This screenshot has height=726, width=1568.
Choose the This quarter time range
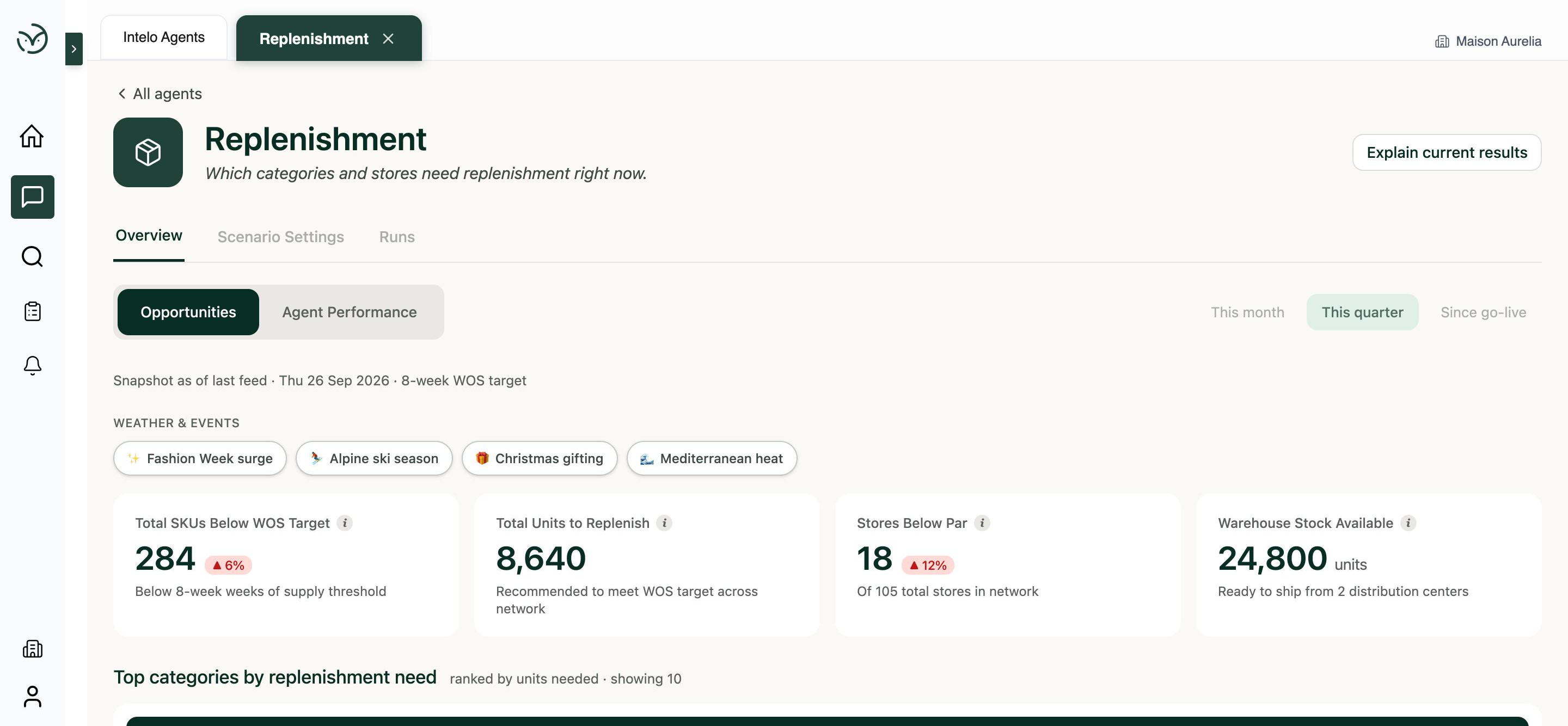1362,312
